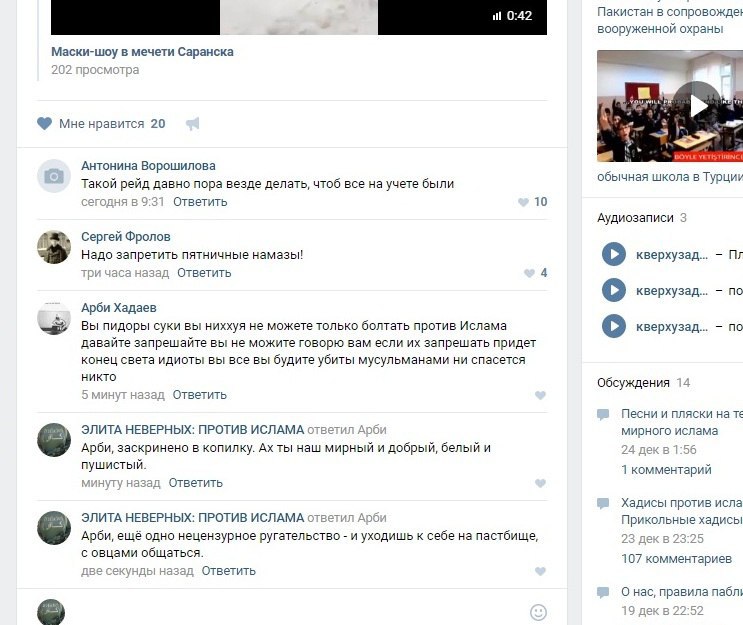Play the third audio track
Image resolution: width=743 pixels, height=625 pixels.
click(614, 326)
